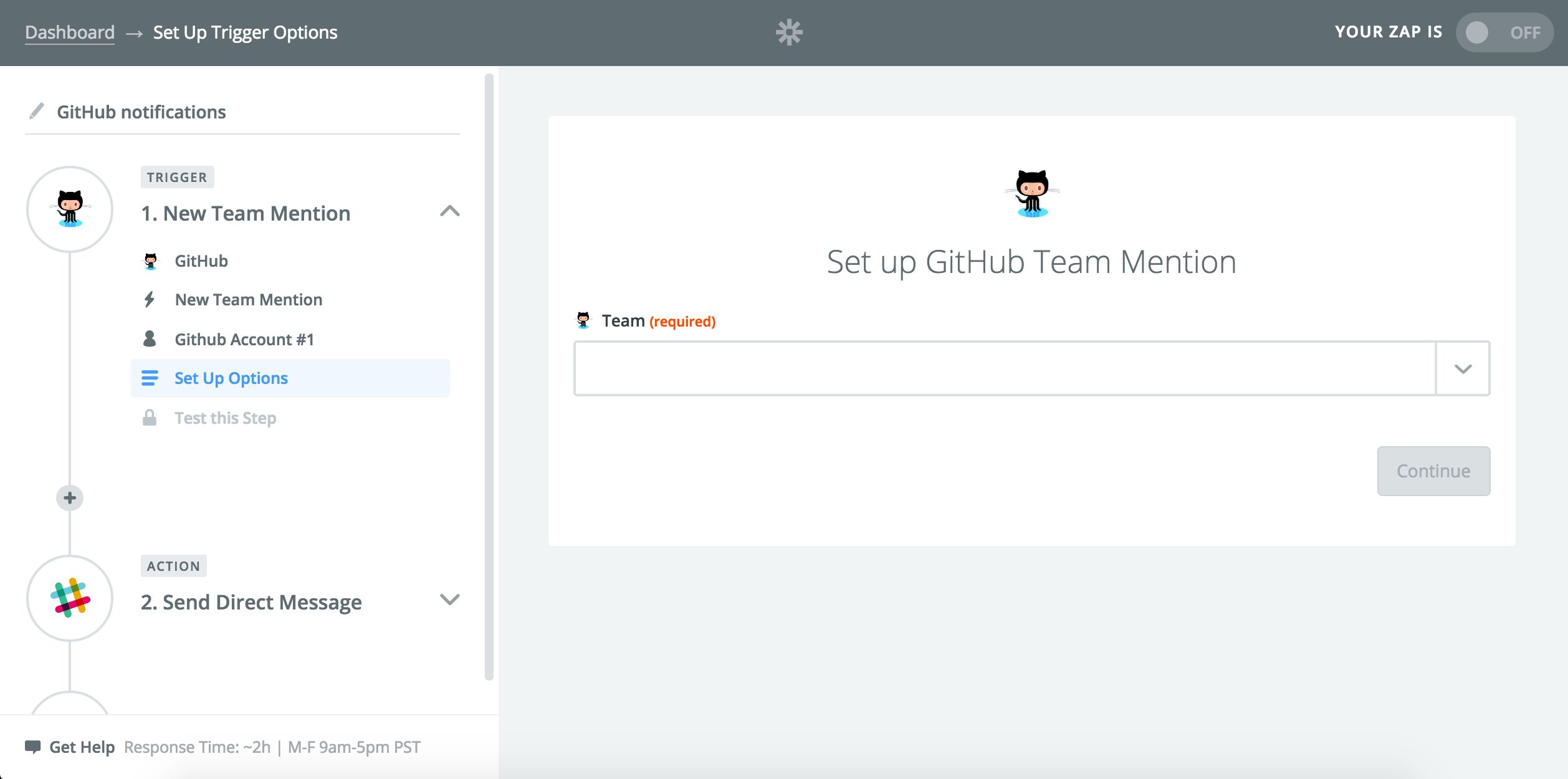Add a step with the plus button
Screen dimensions: 1568x779
(70, 498)
